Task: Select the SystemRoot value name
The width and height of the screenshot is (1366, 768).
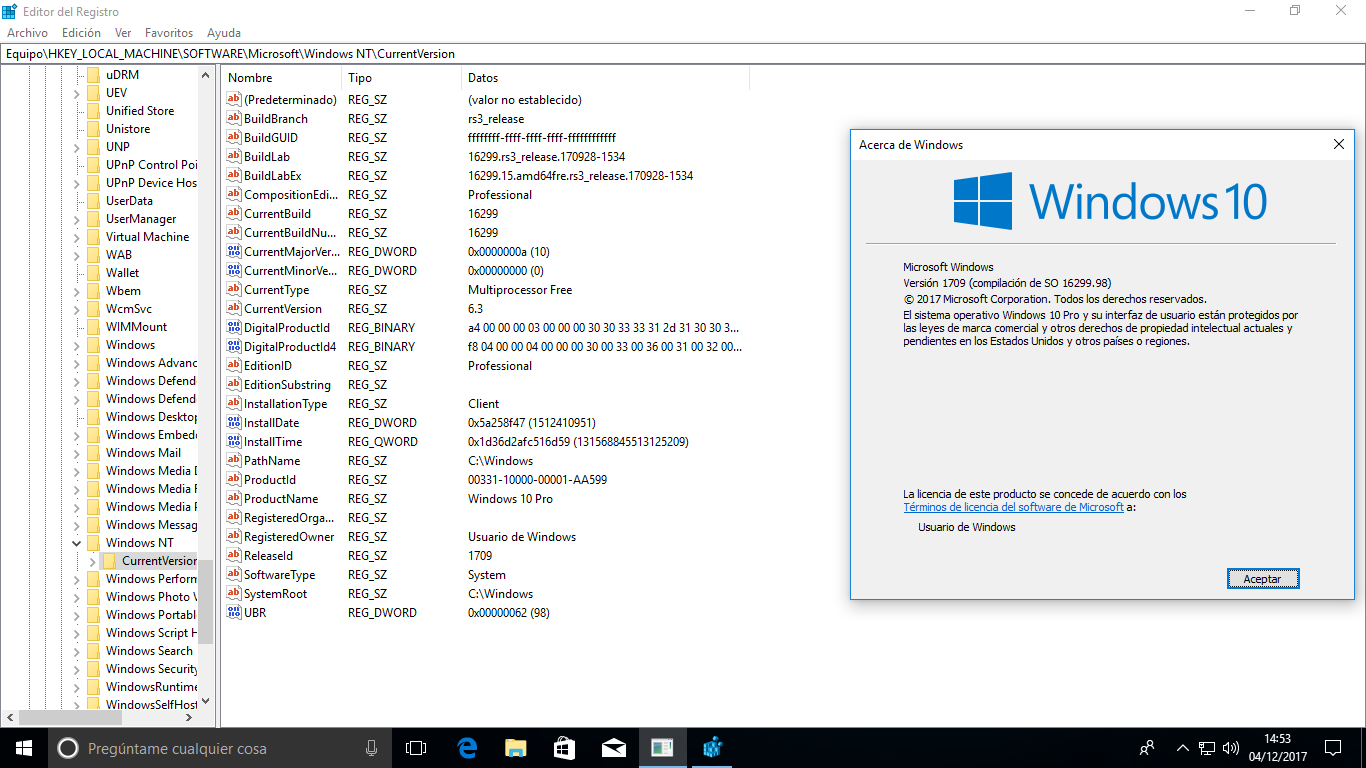Action: tap(276, 593)
